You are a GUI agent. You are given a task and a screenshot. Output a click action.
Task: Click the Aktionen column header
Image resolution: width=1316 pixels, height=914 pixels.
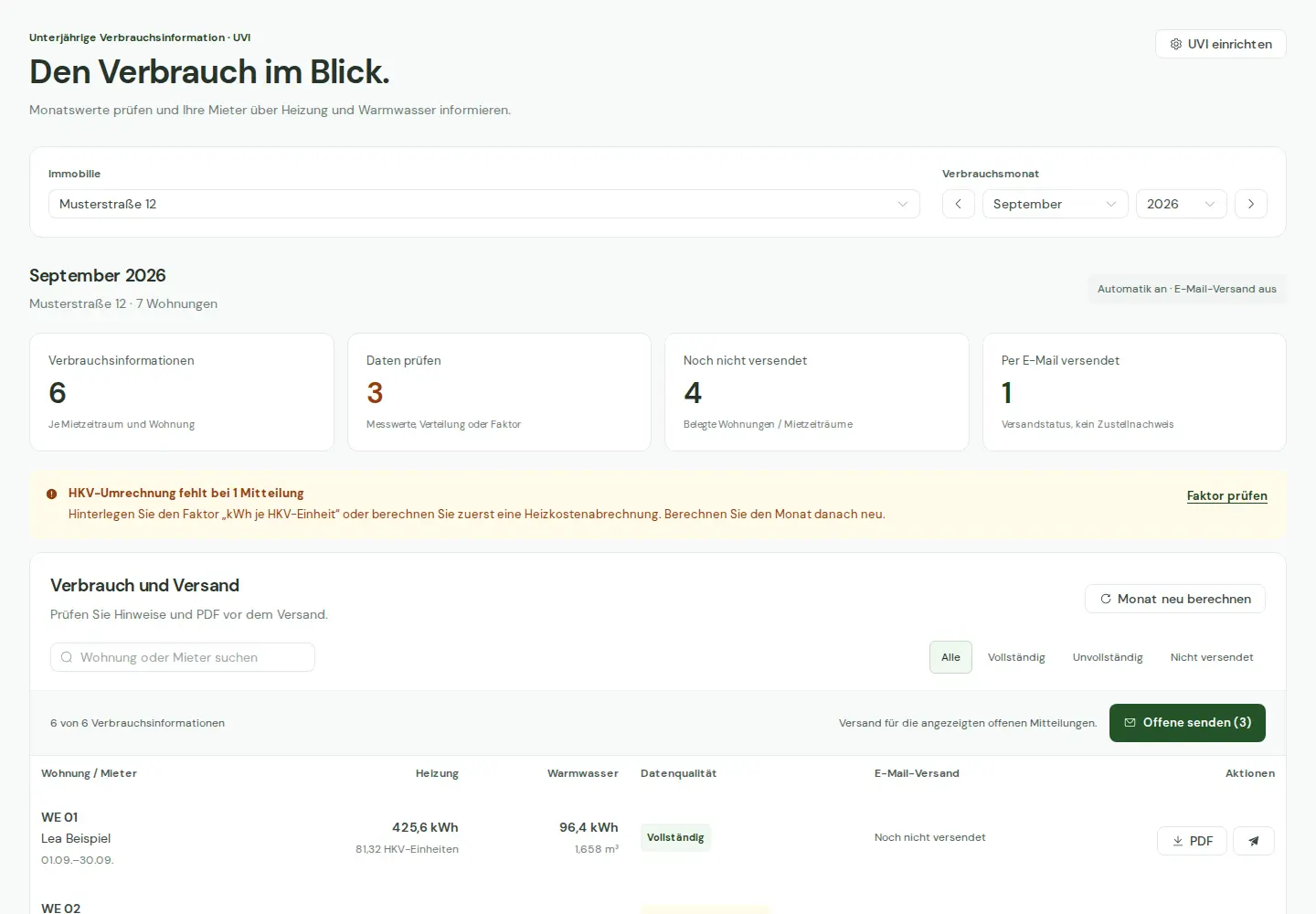1250,773
